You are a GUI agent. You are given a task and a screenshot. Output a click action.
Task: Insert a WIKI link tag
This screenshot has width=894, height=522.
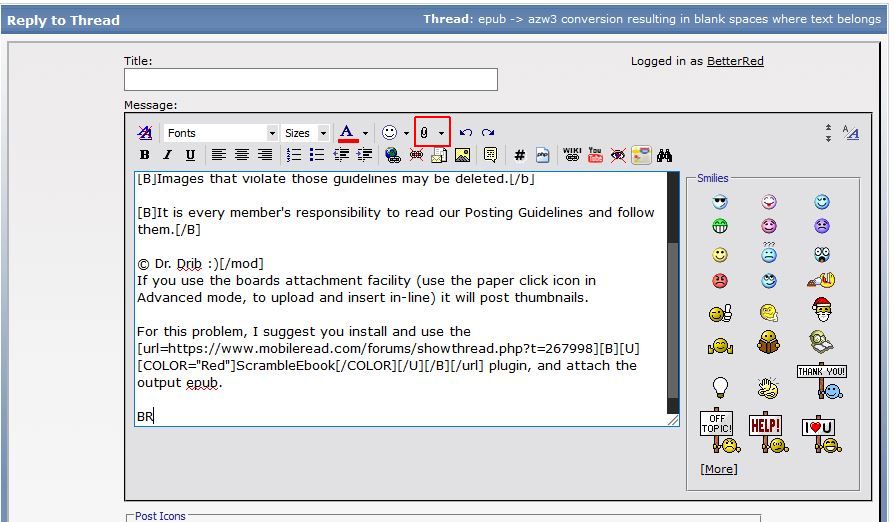[572, 155]
